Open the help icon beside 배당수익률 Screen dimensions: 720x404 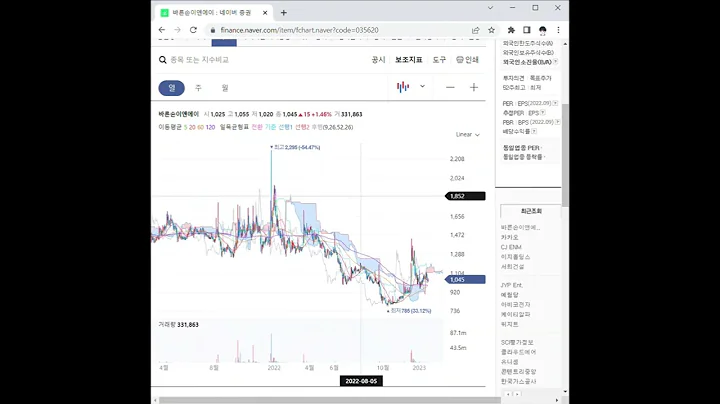tap(534, 131)
